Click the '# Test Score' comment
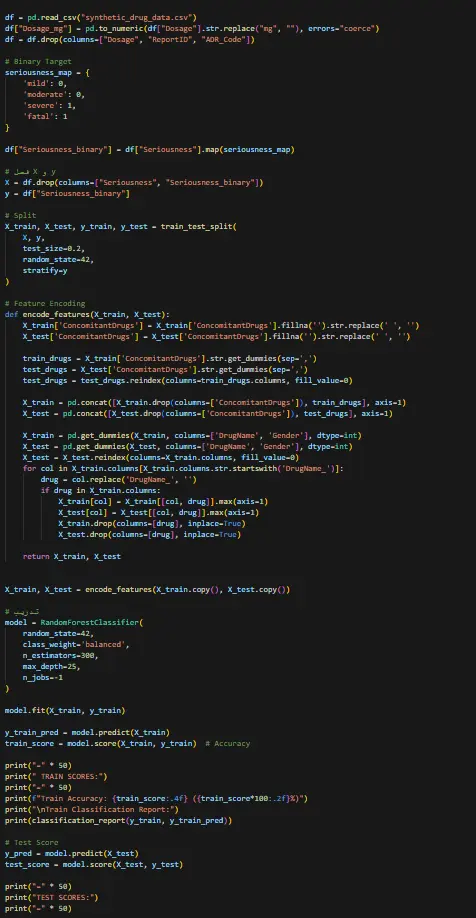This screenshot has height=918, width=476. coord(32,842)
